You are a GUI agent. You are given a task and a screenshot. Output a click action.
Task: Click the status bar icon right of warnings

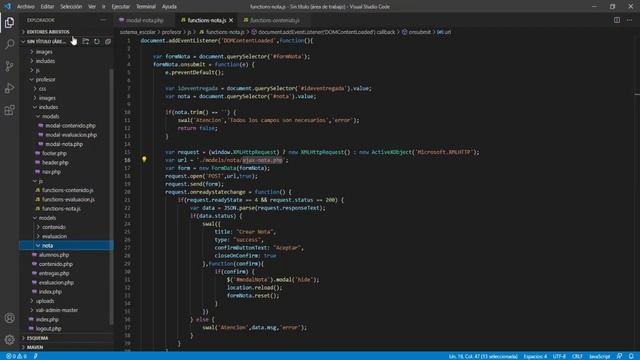coord(36,356)
